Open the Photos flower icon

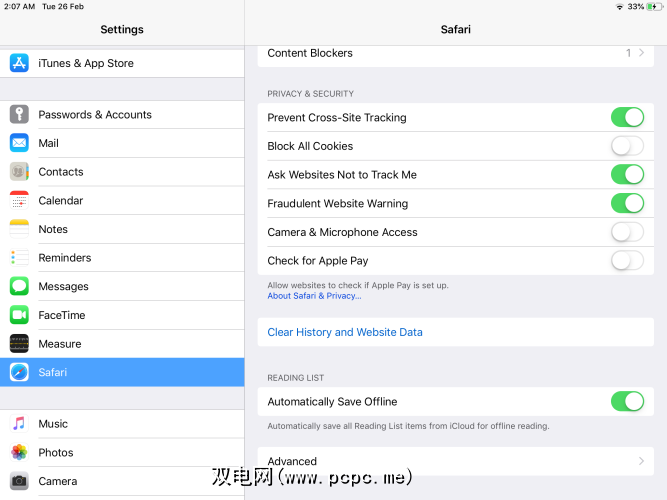(20, 453)
